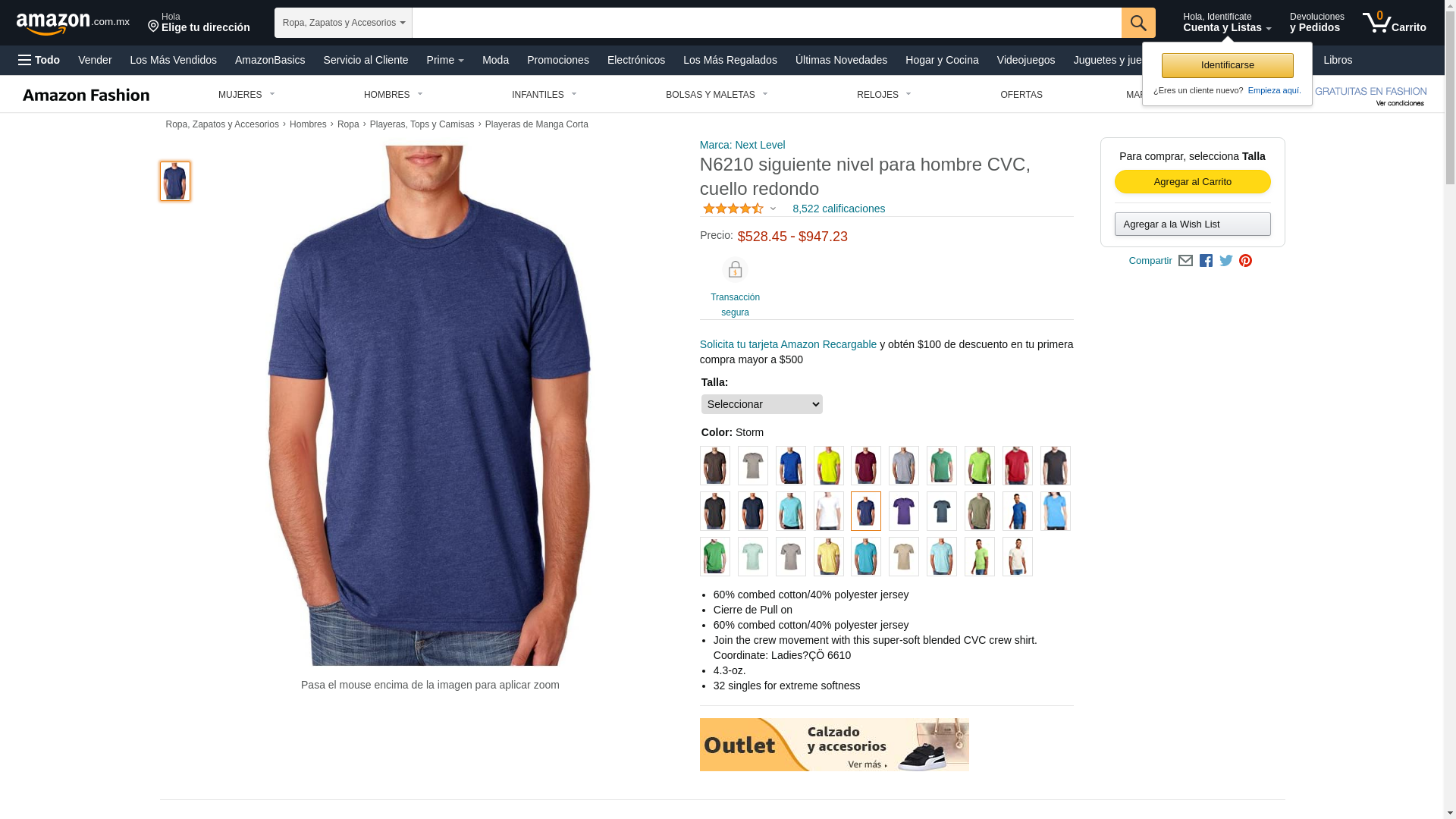The height and width of the screenshot is (819, 1456).
Task: Share product on Twitter icon
Action: pyautogui.click(x=1226, y=261)
